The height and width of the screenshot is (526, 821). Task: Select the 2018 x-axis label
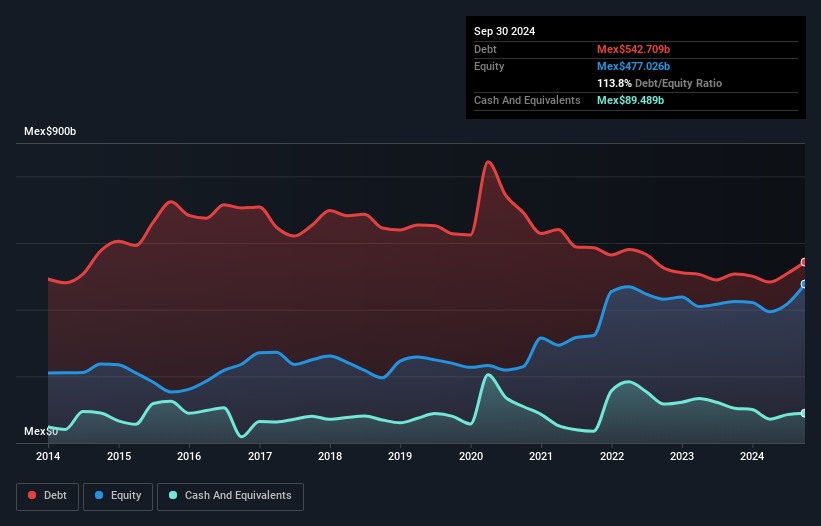point(330,457)
